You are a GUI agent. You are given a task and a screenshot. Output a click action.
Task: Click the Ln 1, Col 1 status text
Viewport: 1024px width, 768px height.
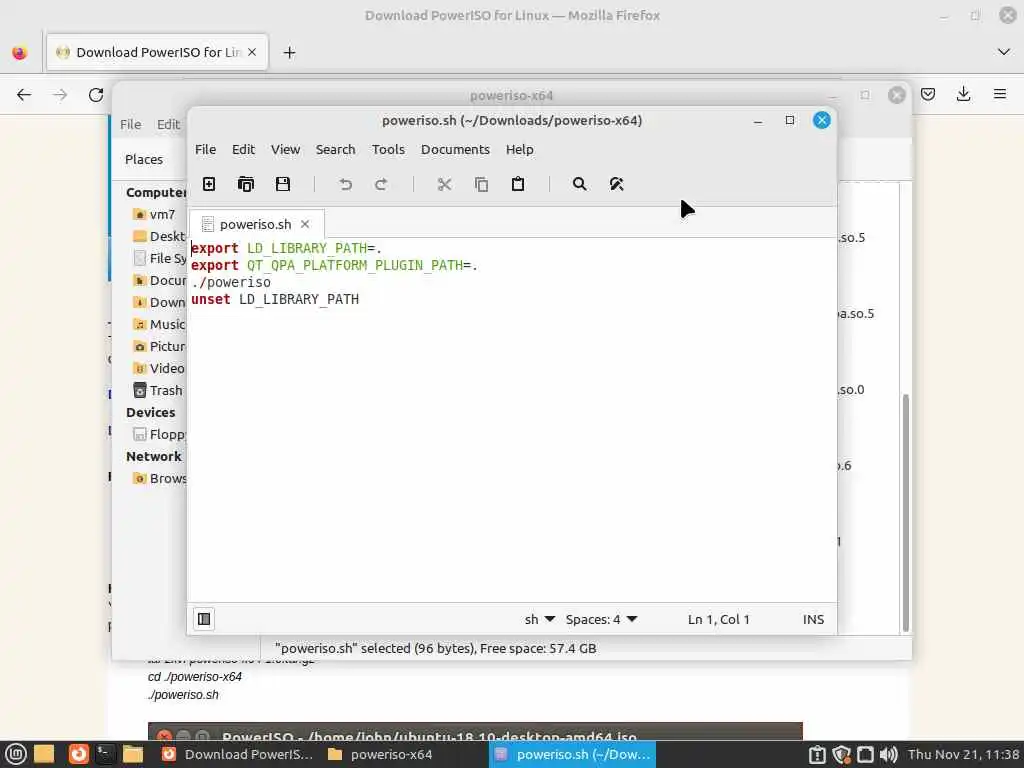(718, 619)
